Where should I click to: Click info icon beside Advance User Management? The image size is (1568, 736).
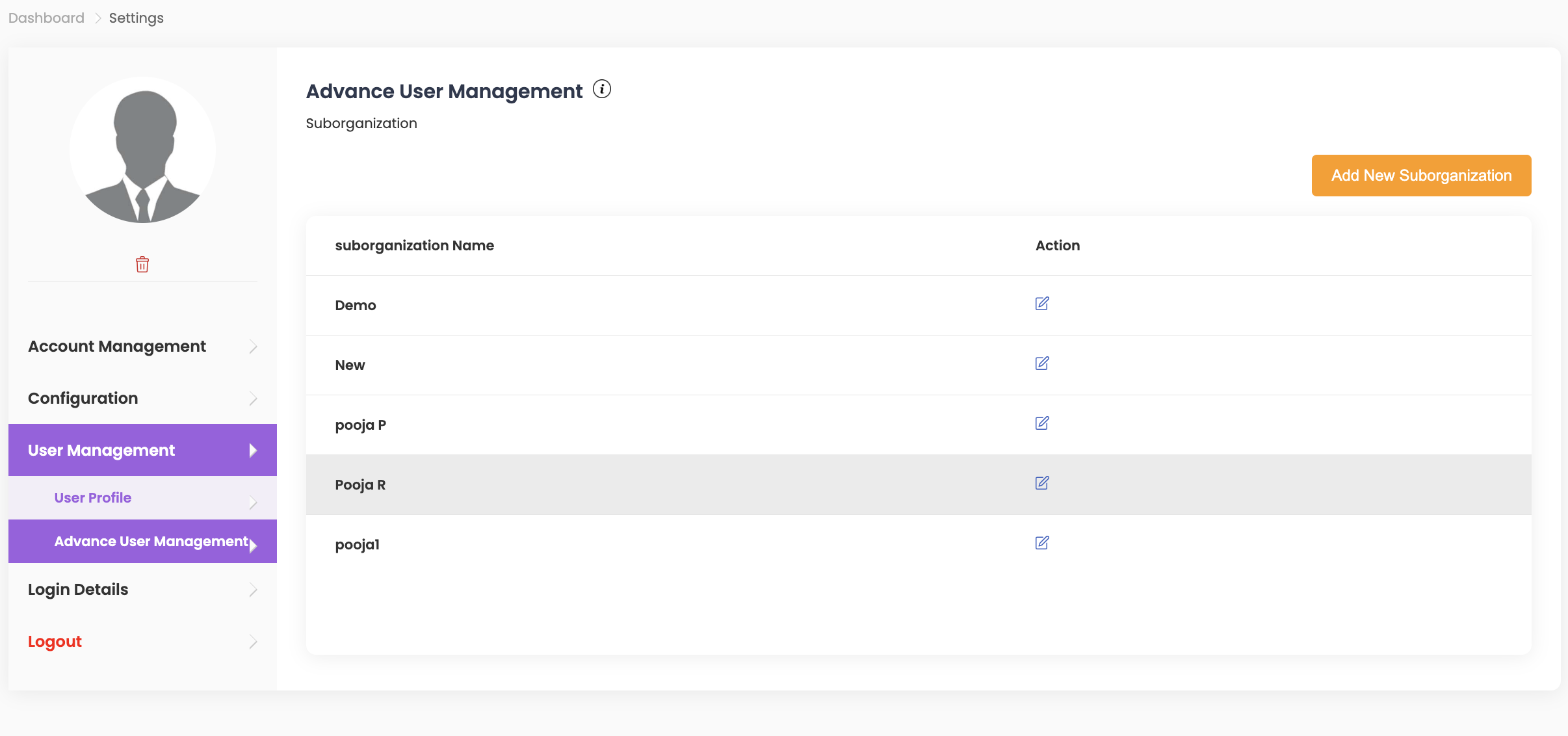(x=602, y=89)
